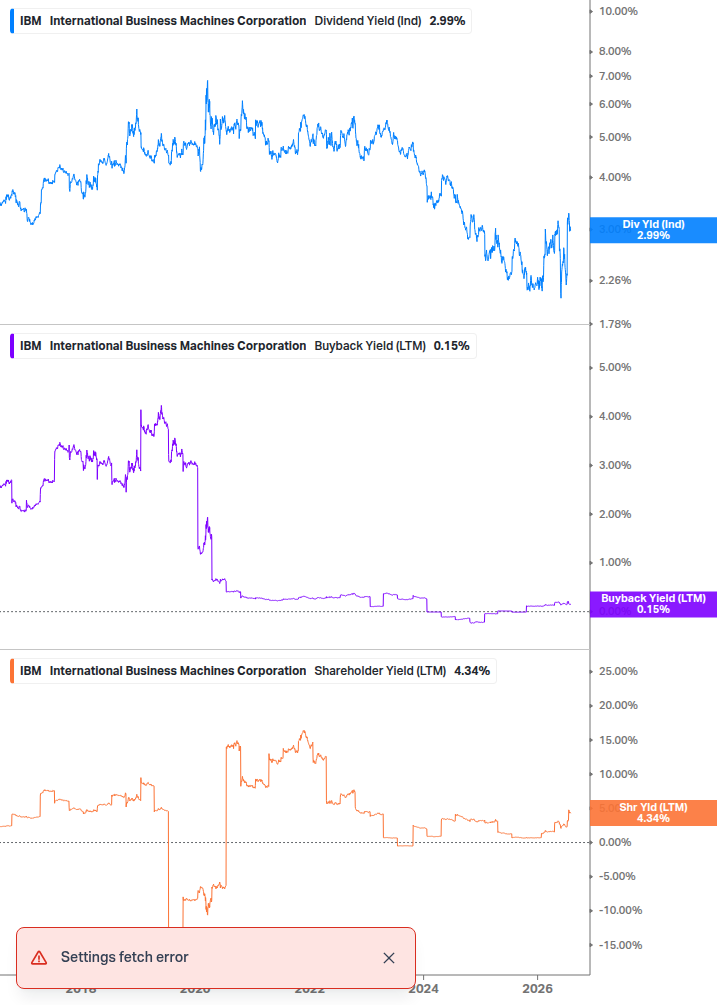Select the Shareholder Yield (LTM) legend label
Screen dimensions: 717x1005
point(380,671)
